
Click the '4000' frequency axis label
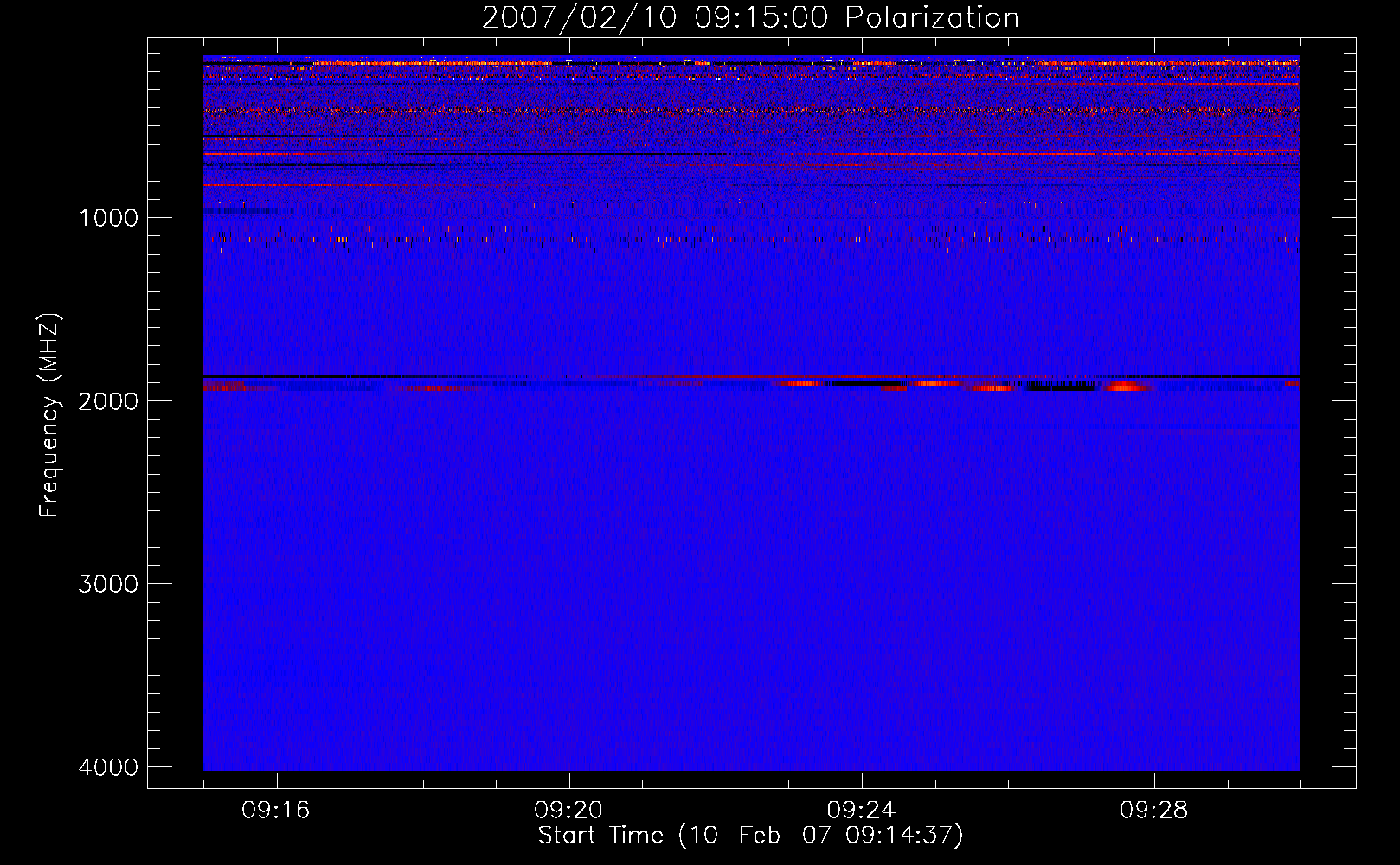(x=108, y=767)
